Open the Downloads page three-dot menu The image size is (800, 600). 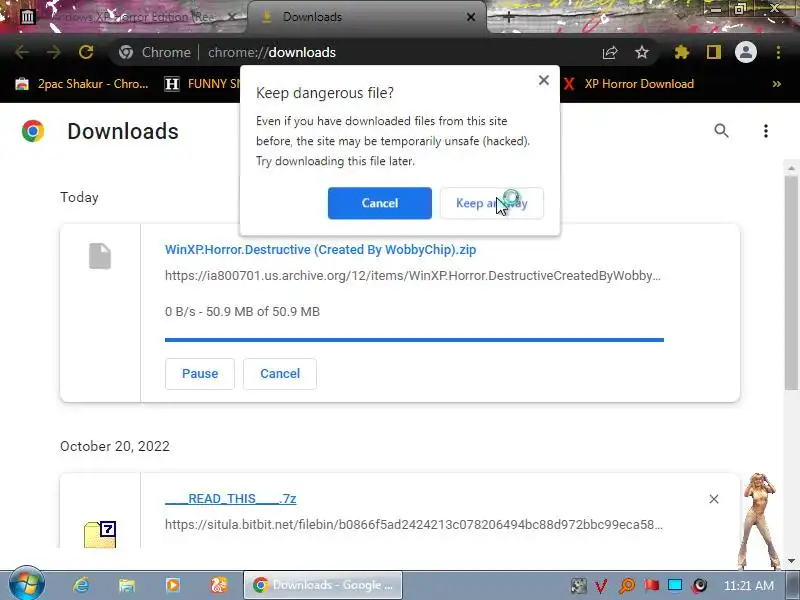(765, 131)
